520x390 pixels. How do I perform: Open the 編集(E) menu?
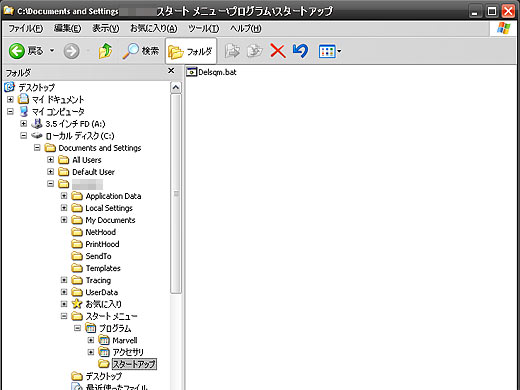(67, 29)
